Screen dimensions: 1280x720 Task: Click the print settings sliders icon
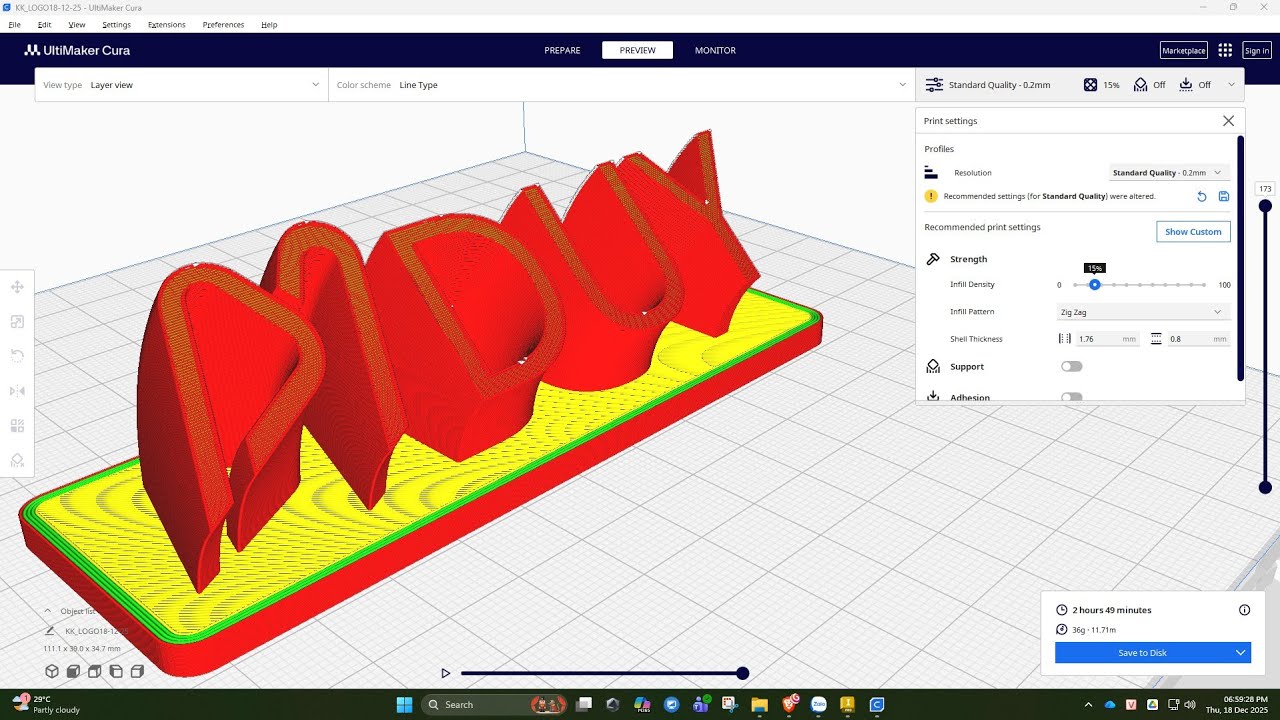coord(934,85)
